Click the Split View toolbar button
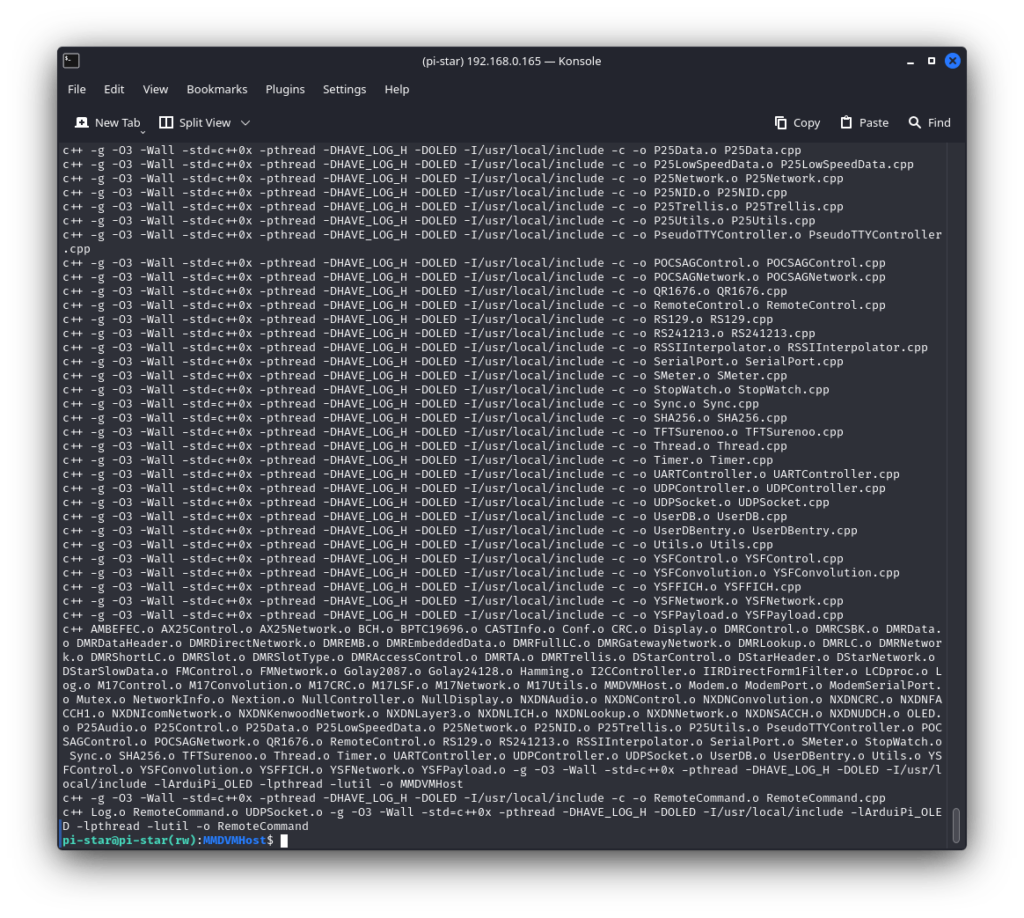The width and height of the screenshot is (1024, 918). pyautogui.click(x=195, y=123)
